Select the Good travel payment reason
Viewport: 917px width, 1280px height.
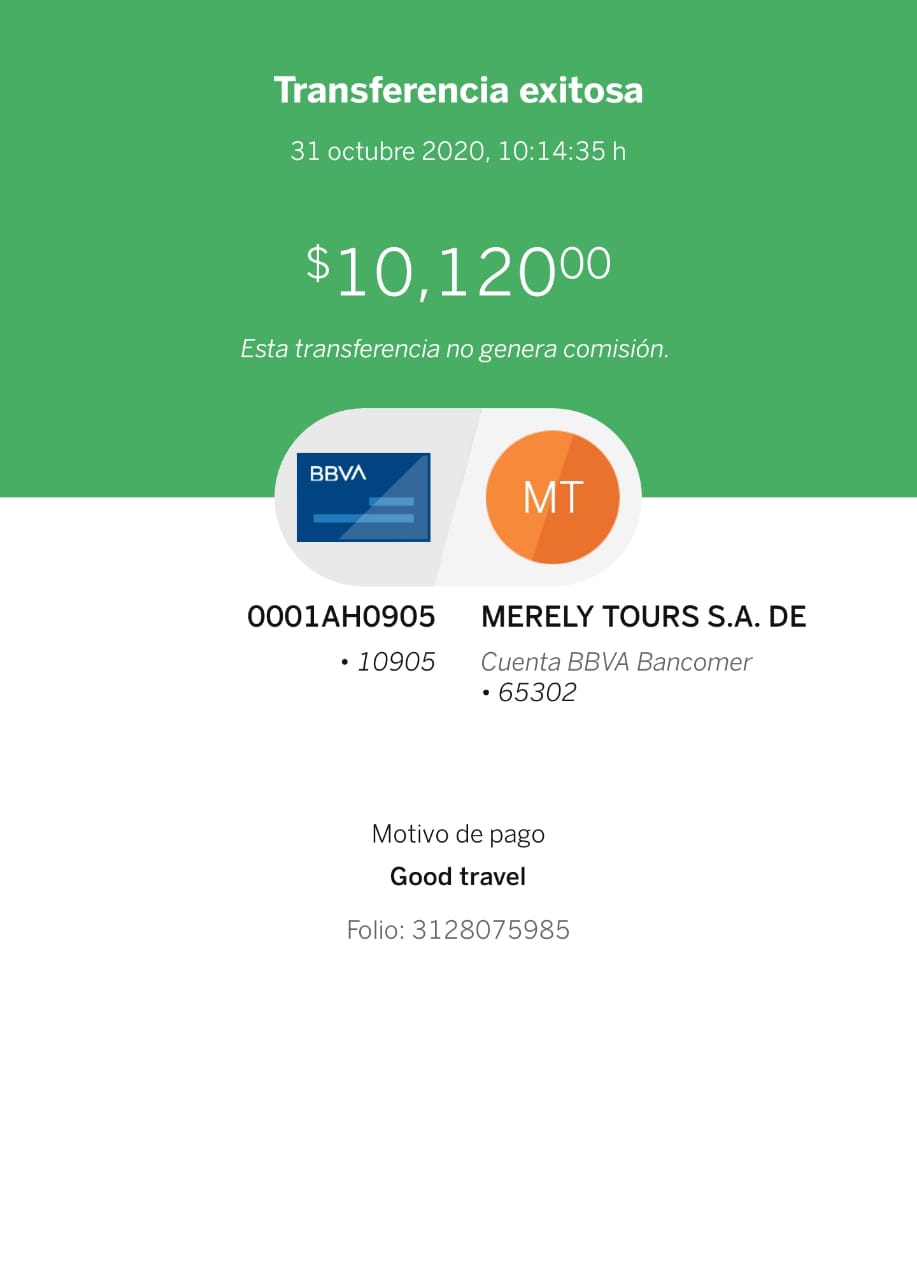[x=458, y=877]
